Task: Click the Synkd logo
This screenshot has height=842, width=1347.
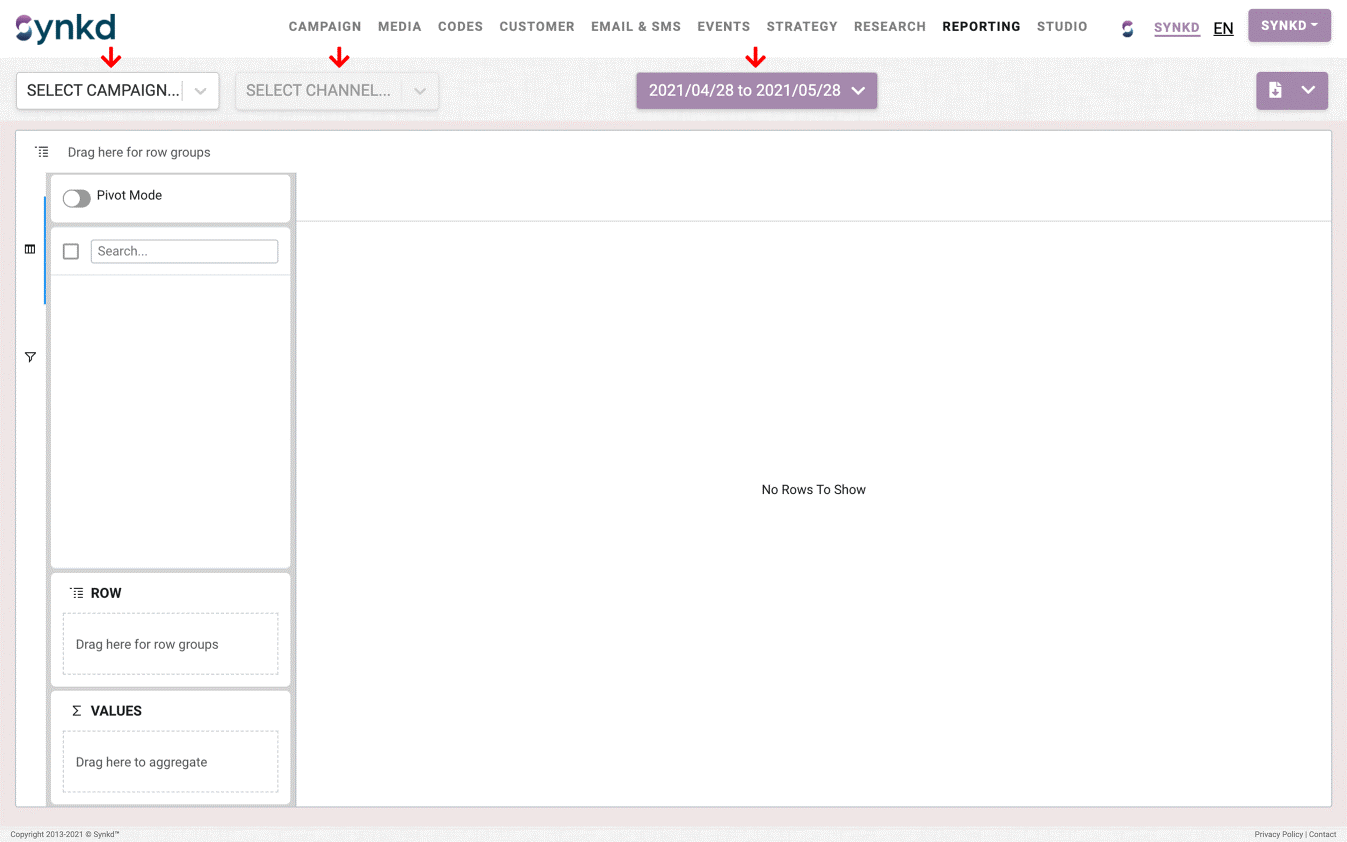Action: click(64, 27)
